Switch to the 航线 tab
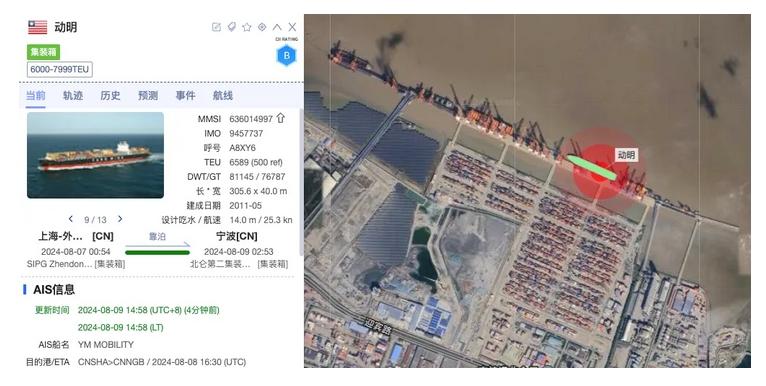This screenshot has height=386, width=766. point(223,96)
